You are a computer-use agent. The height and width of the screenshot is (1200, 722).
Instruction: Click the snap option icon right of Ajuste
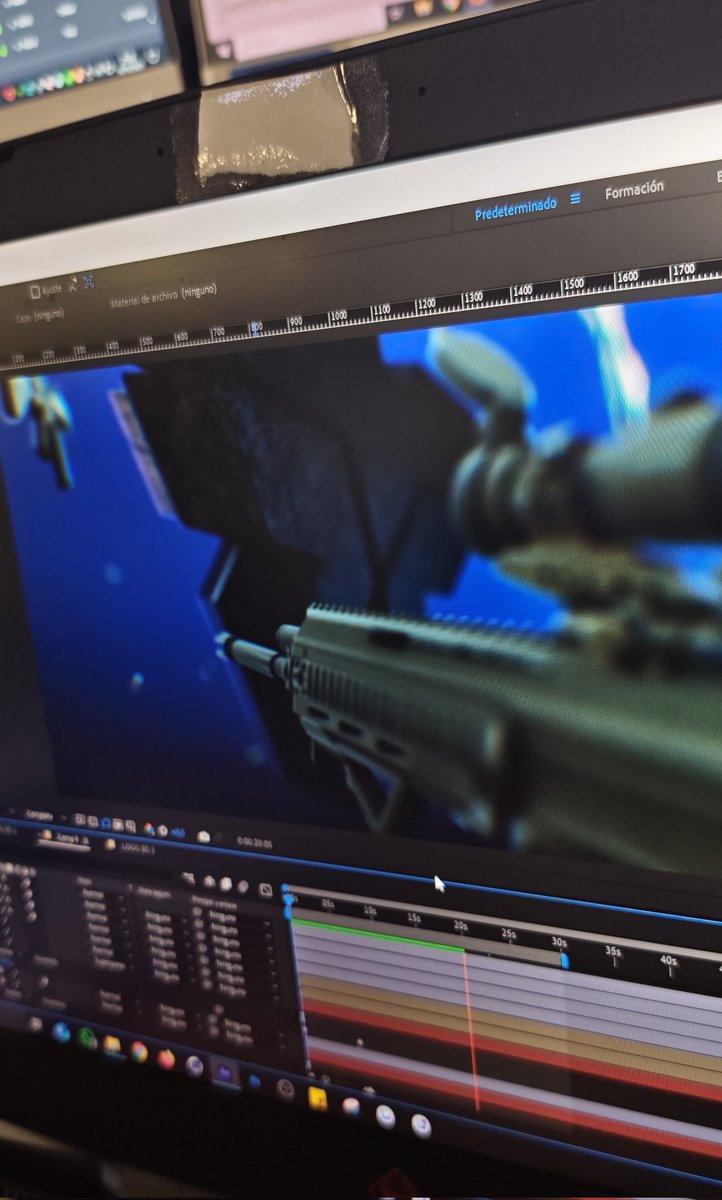[73, 286]
